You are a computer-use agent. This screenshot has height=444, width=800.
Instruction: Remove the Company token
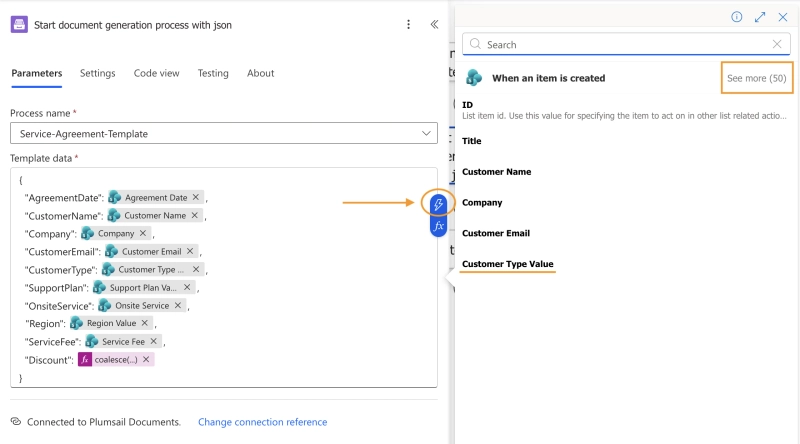coord(143,233)
